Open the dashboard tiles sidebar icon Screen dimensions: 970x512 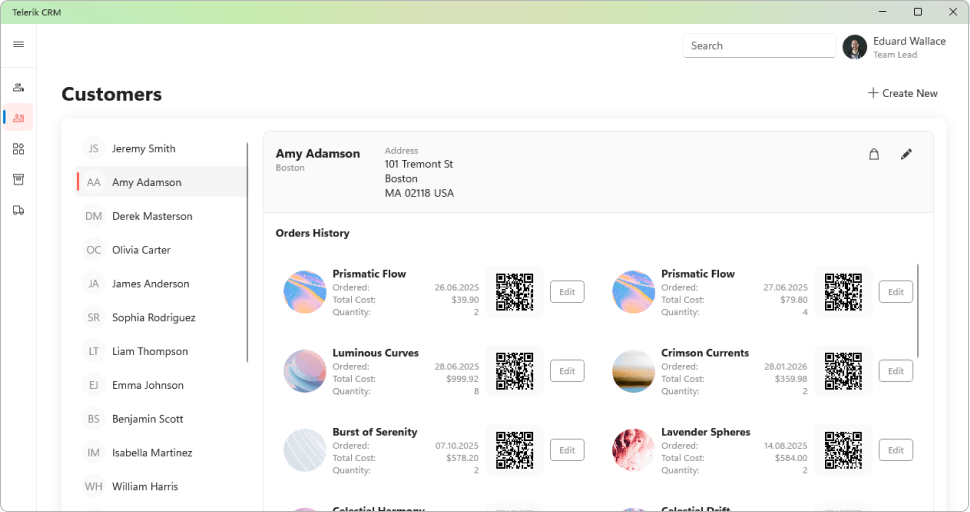19,148
